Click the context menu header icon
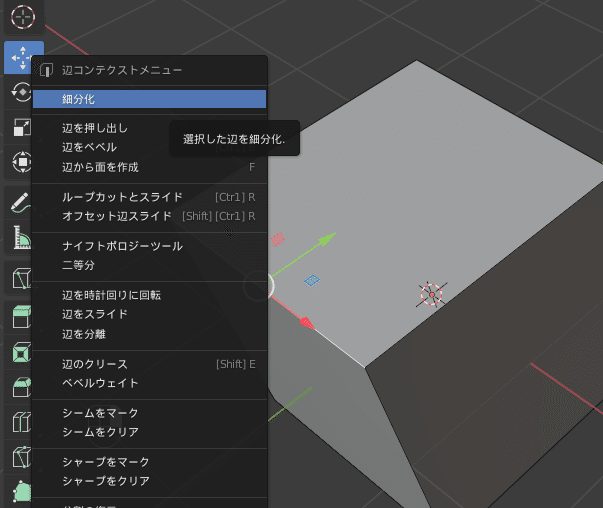The height and width of the screenshot is (508, 603). 46,70
